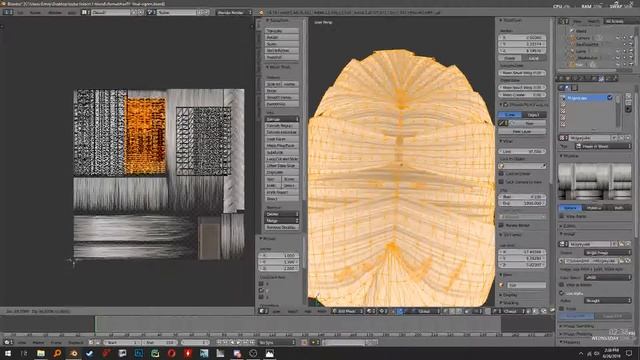640x360 pixels.
Task: Toggle the selected texture slot checkbox
Action: tap(610, 98)
